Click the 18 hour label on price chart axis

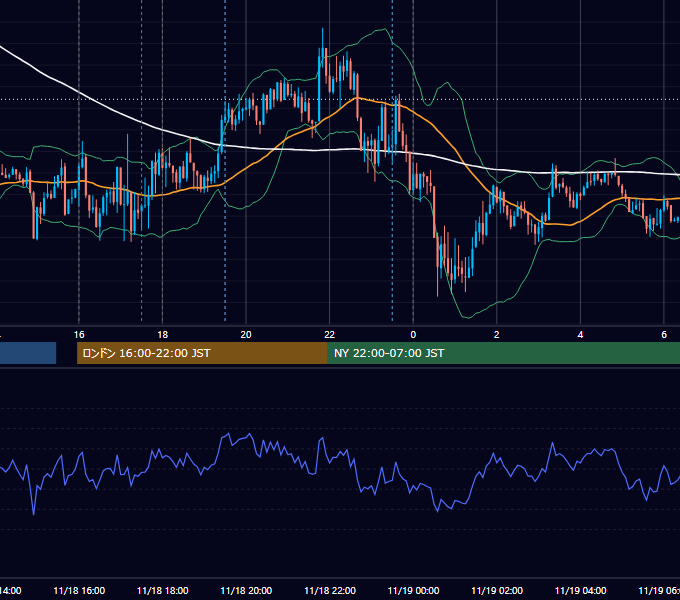[x=163, y=335]
